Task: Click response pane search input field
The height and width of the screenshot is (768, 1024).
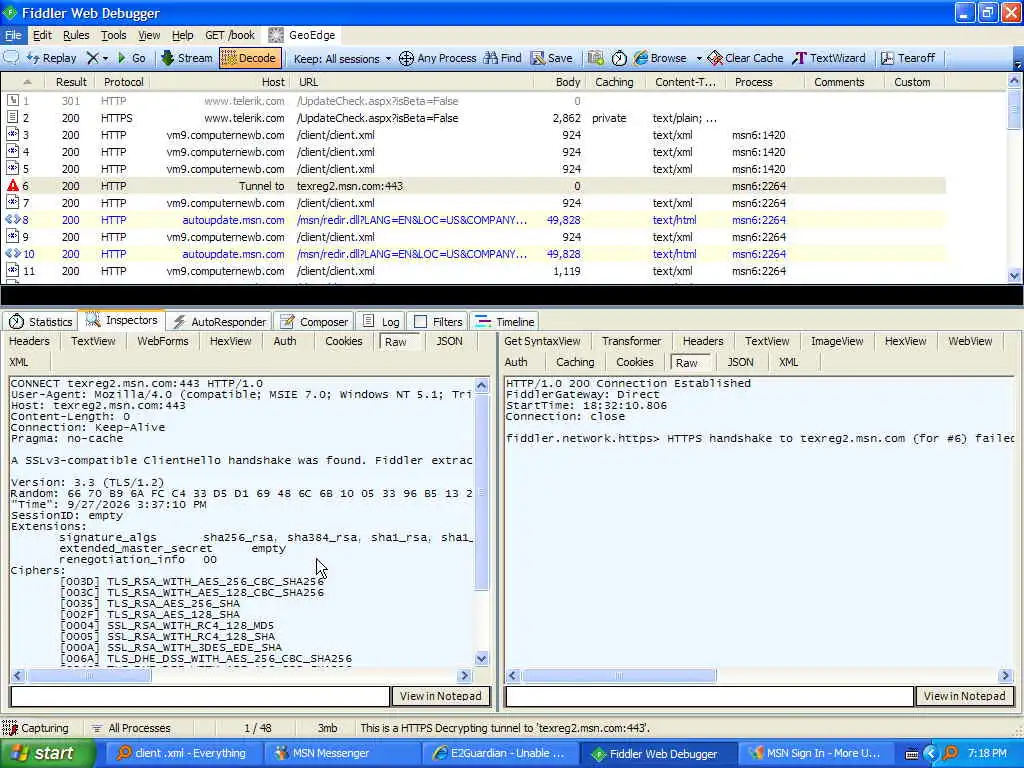Action: (x=710, y=696)
